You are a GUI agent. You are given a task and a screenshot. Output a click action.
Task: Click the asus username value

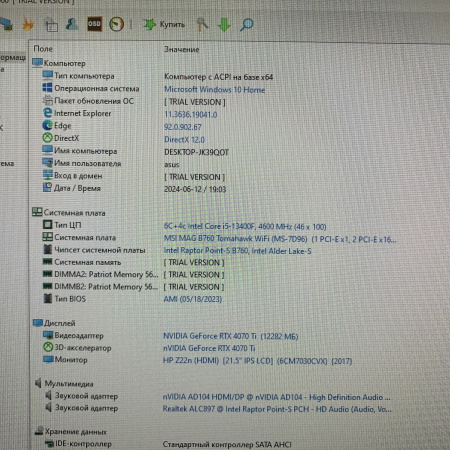tap(172, 165)
